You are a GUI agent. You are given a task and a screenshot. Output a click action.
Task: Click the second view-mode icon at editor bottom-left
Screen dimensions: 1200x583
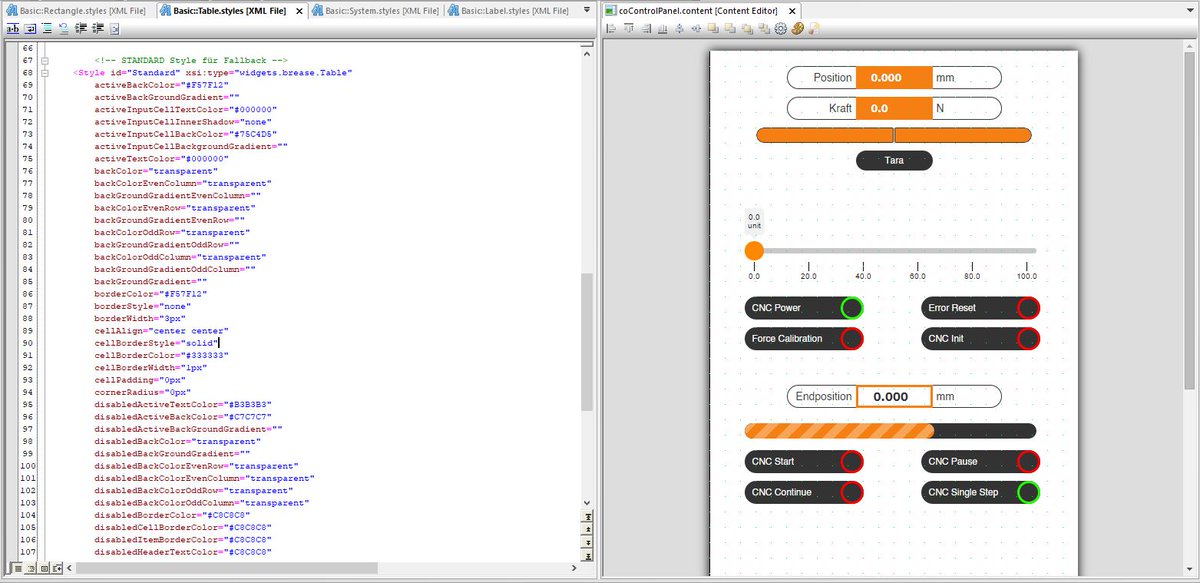click(32, 568)
